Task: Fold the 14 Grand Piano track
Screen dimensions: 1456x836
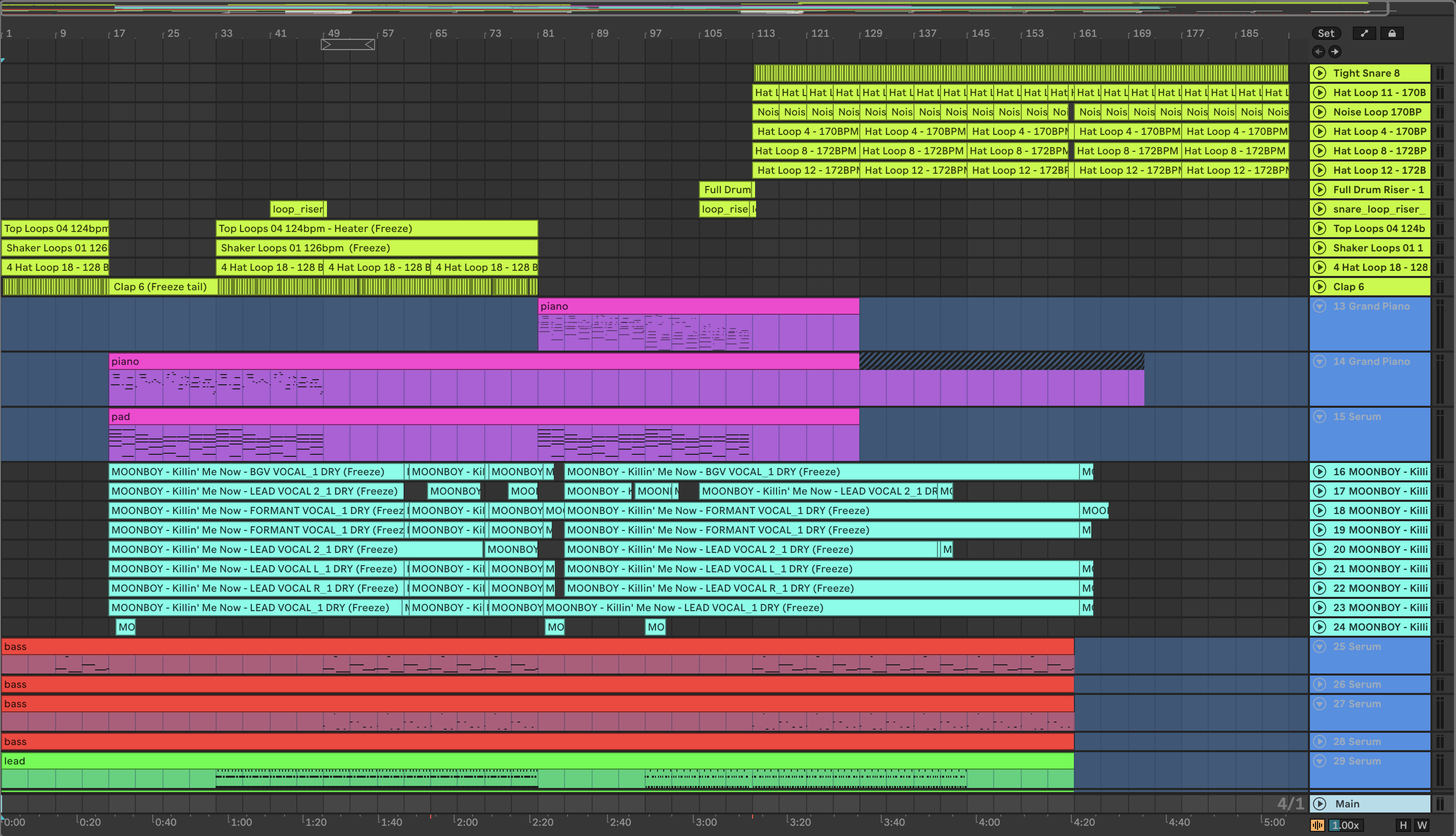Action: coord(1320,361)
